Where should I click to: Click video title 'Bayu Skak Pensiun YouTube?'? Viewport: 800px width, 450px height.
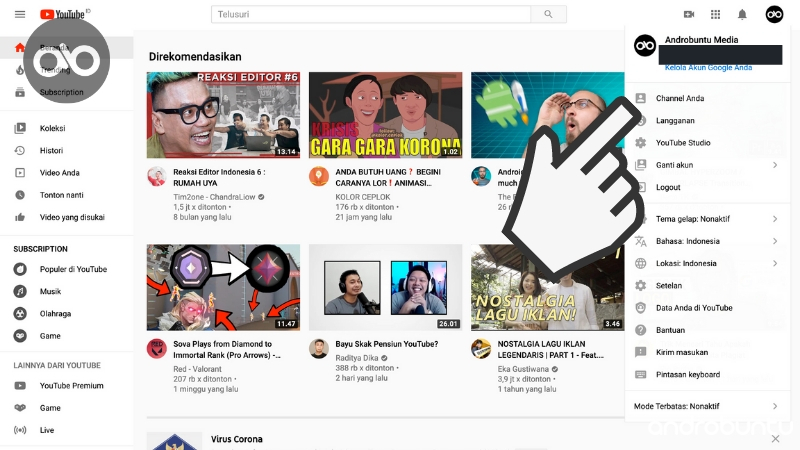pyautogui.click(x=386, y=344)
